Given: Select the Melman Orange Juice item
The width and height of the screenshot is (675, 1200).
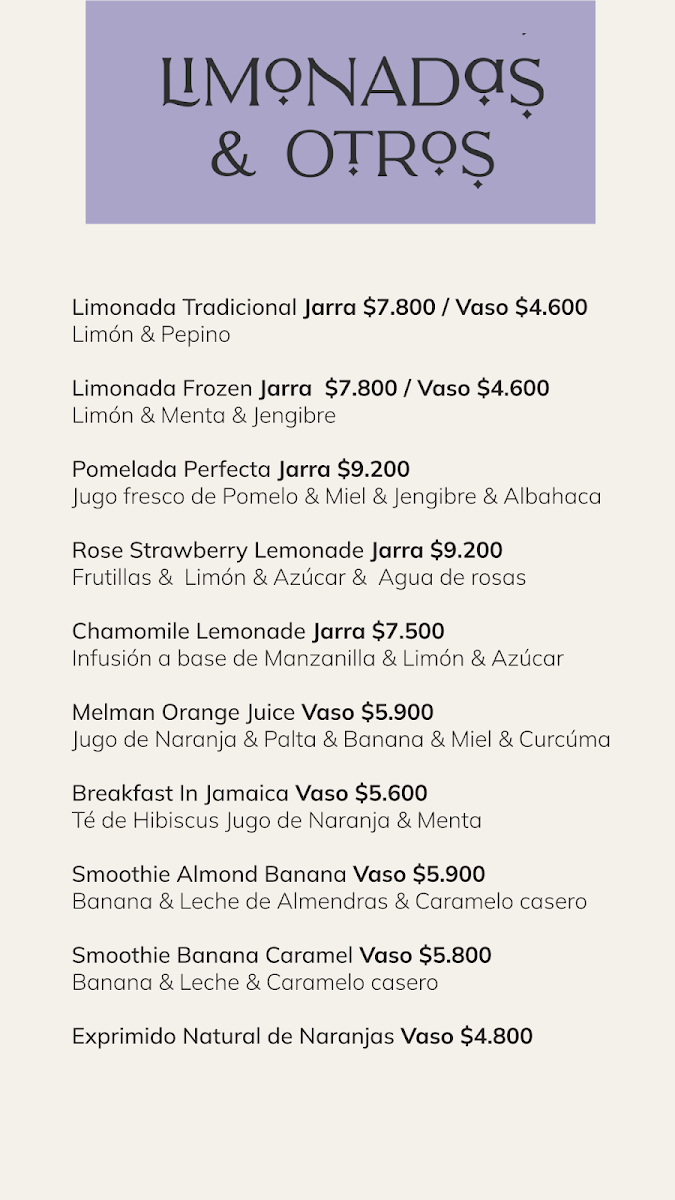Looking at the screenshot, I should pyautogui.click(x=253, y=712).
